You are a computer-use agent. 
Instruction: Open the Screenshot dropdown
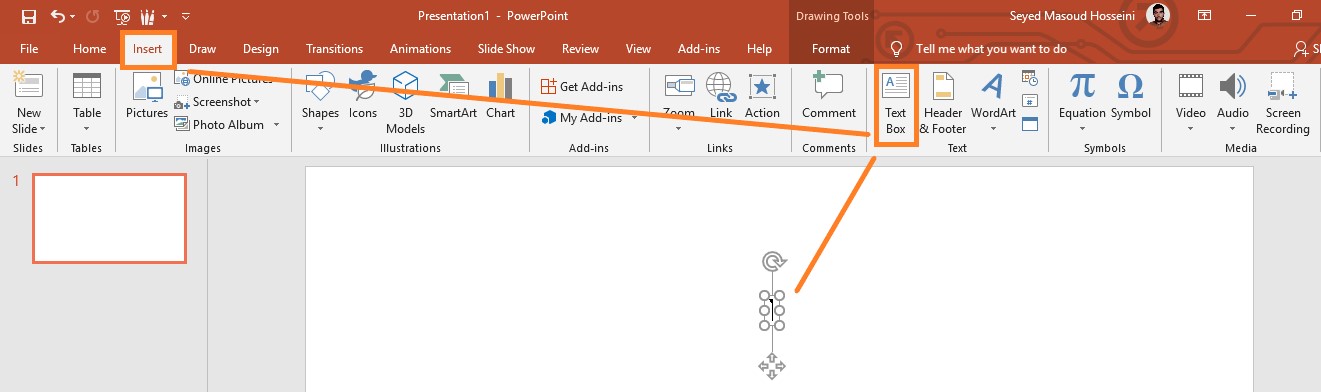217,102
